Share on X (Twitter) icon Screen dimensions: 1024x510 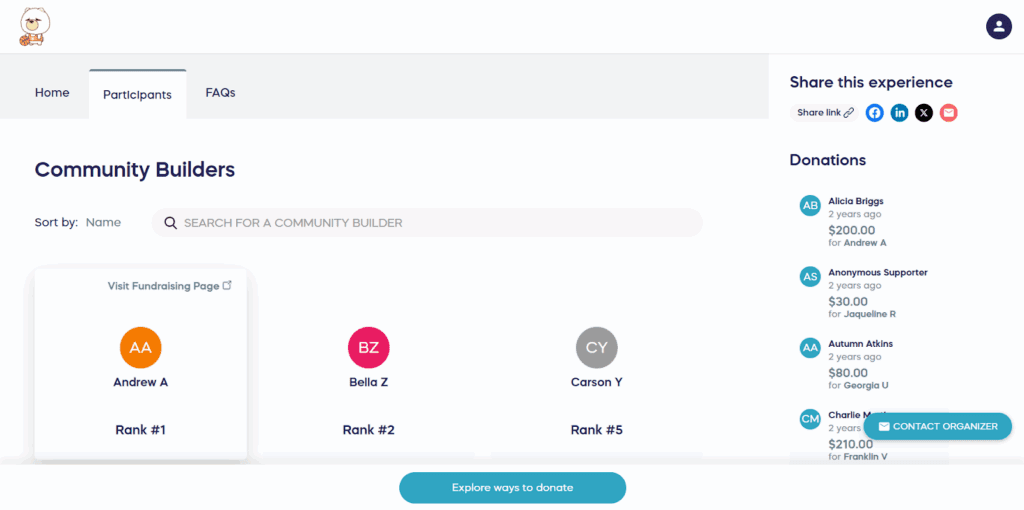[924, 113]
